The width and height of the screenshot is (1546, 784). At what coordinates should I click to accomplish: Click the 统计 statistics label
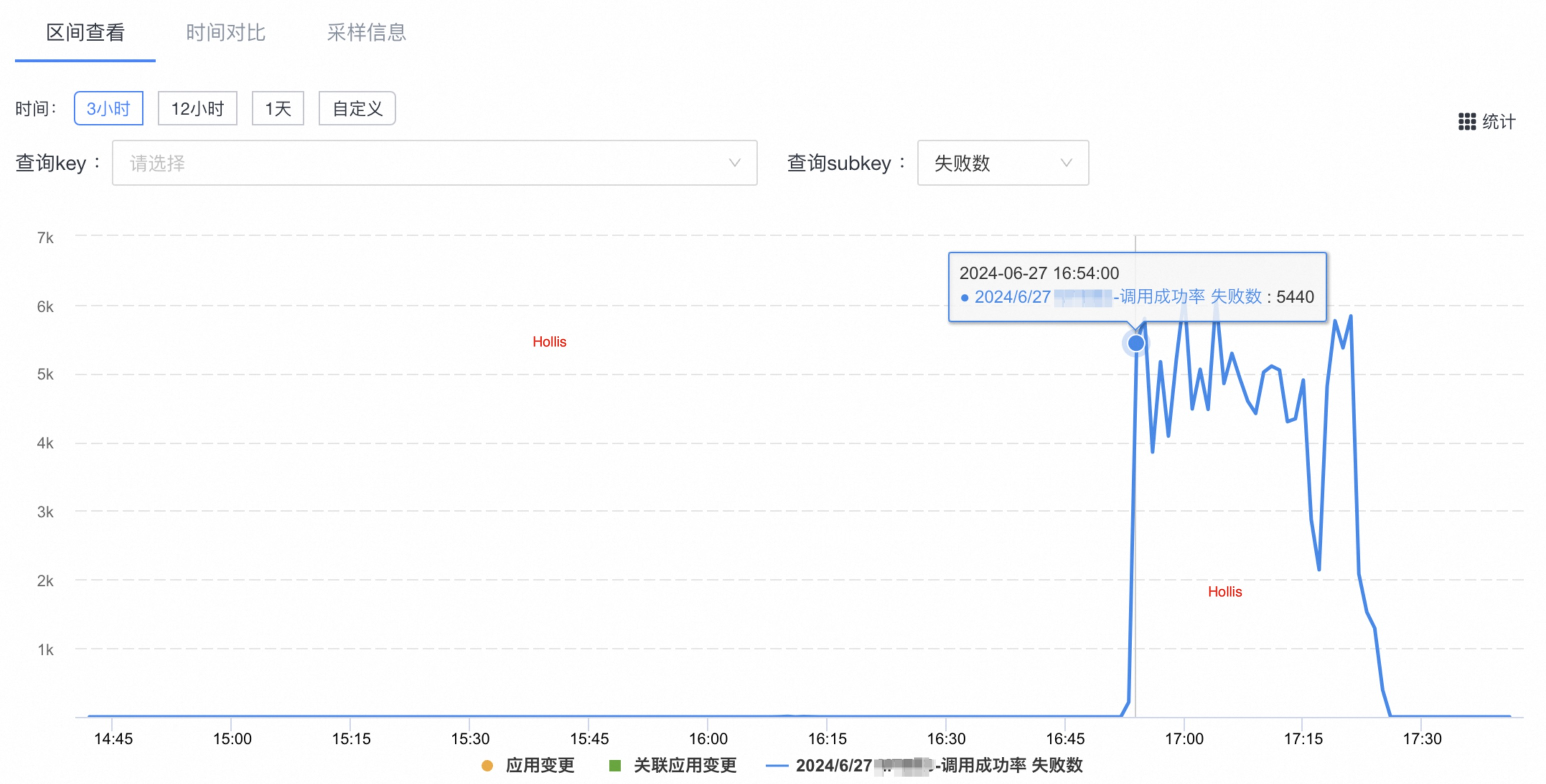click(1498, 122)
